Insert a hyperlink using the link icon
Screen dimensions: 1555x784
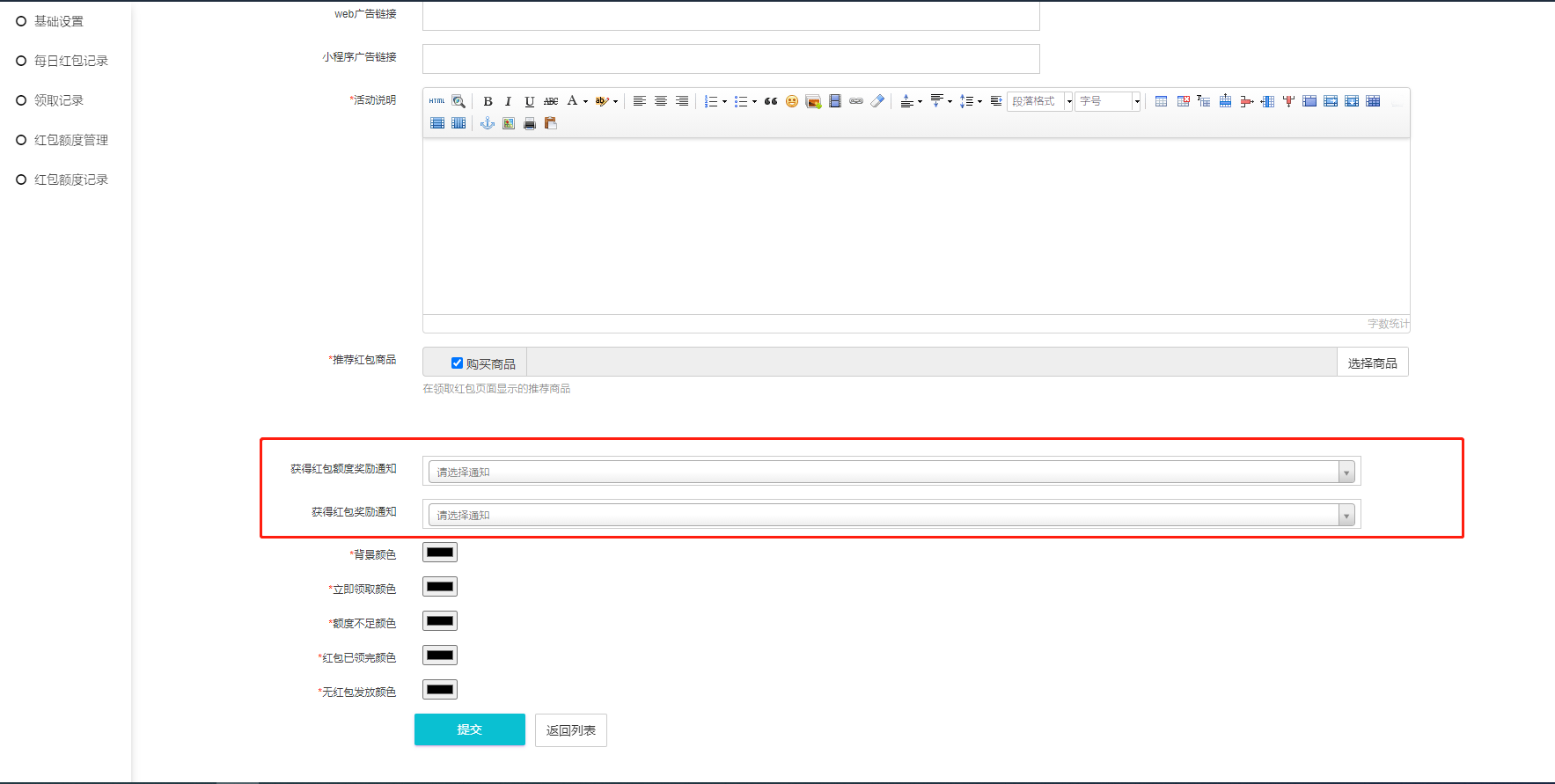(x=856, y=101)
